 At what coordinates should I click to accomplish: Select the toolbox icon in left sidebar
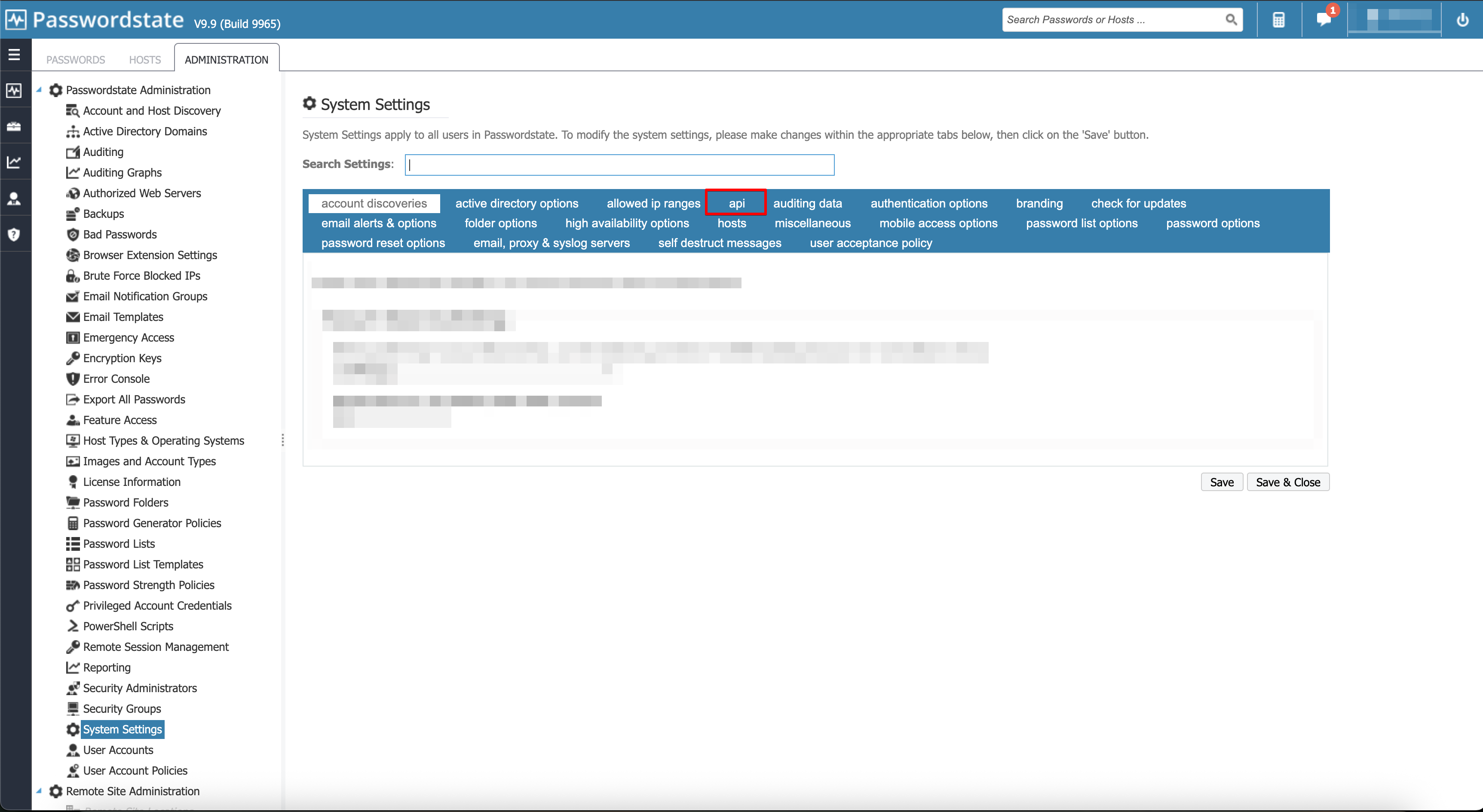click(x=14, y=126)
